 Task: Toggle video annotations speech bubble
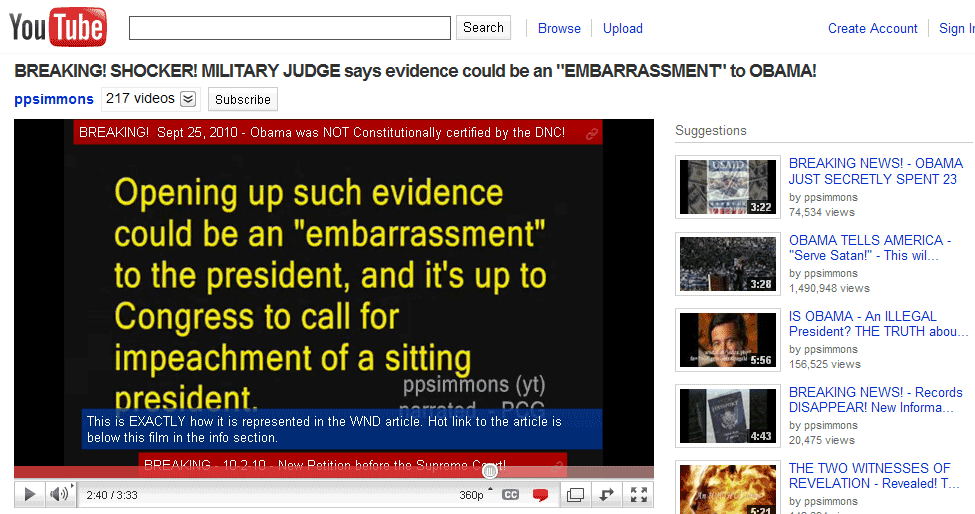(541, 494)
